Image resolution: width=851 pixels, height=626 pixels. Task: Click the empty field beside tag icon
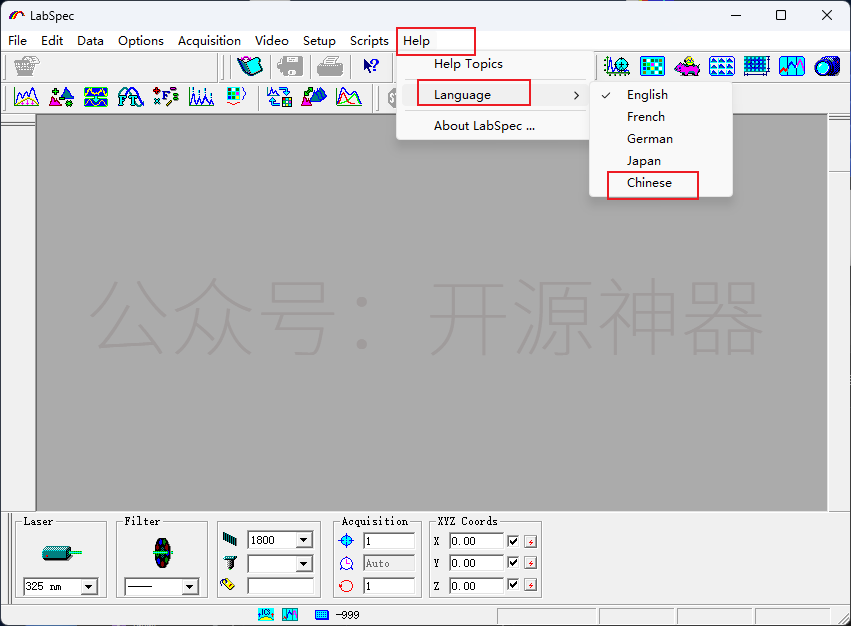[280, 586]
